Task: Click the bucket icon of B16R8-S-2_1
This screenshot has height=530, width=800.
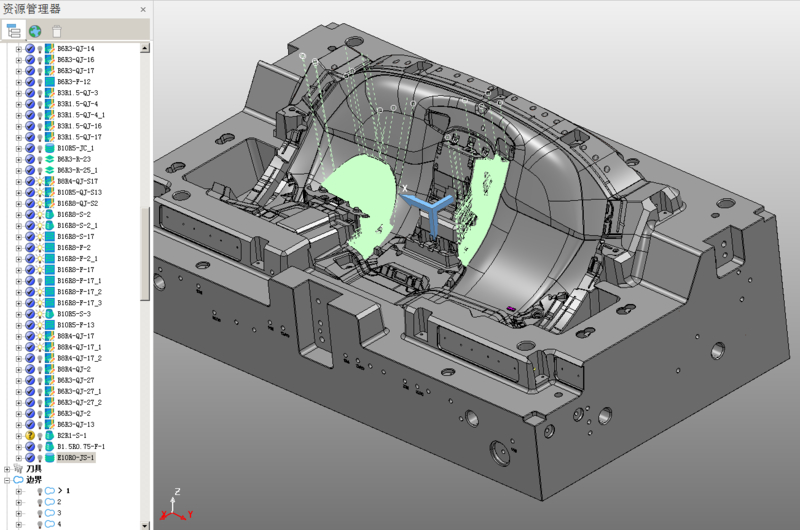Action: point(49,225)
